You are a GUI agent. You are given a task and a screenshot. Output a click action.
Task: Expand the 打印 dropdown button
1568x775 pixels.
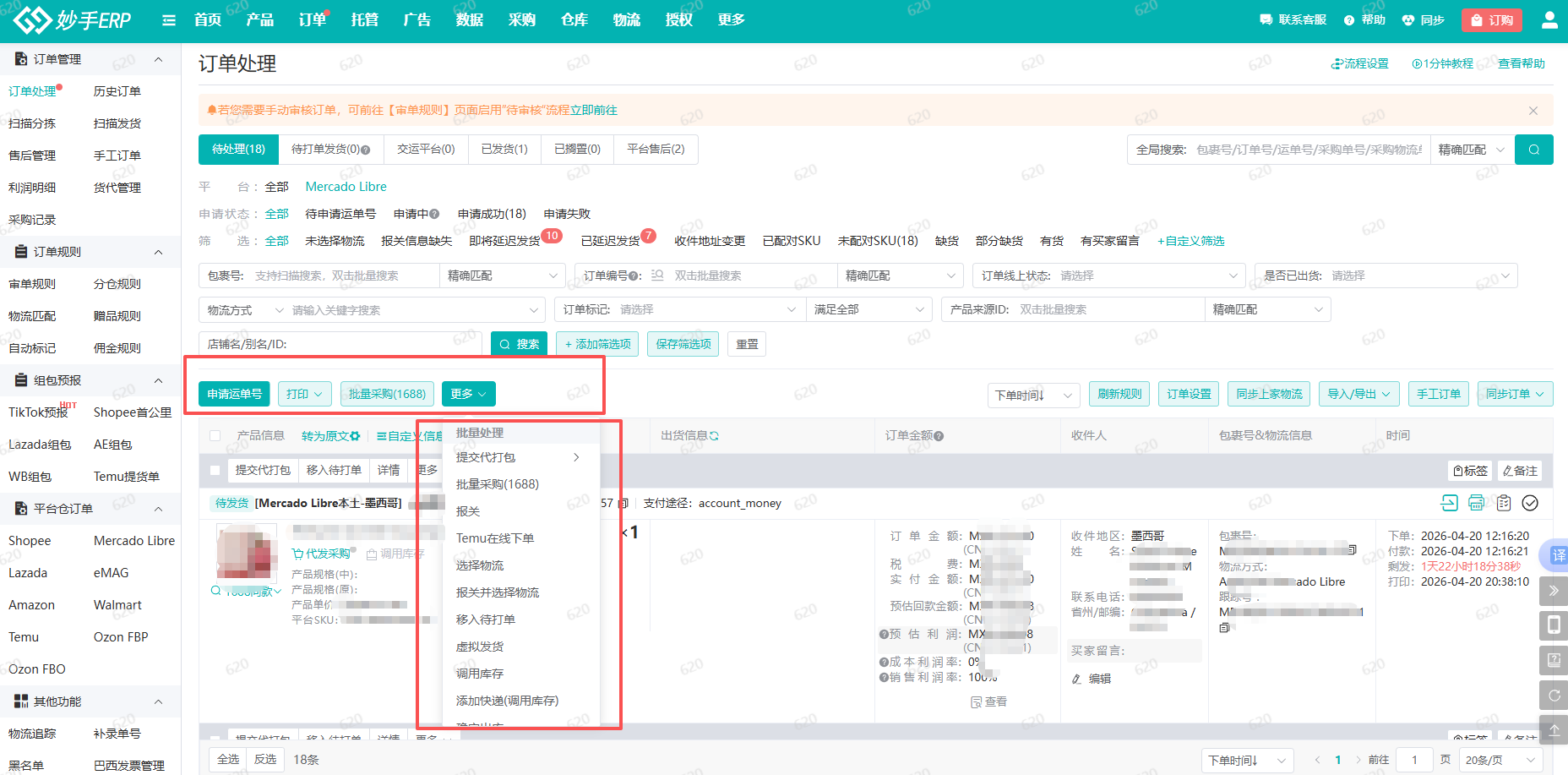tap(304, 394)
